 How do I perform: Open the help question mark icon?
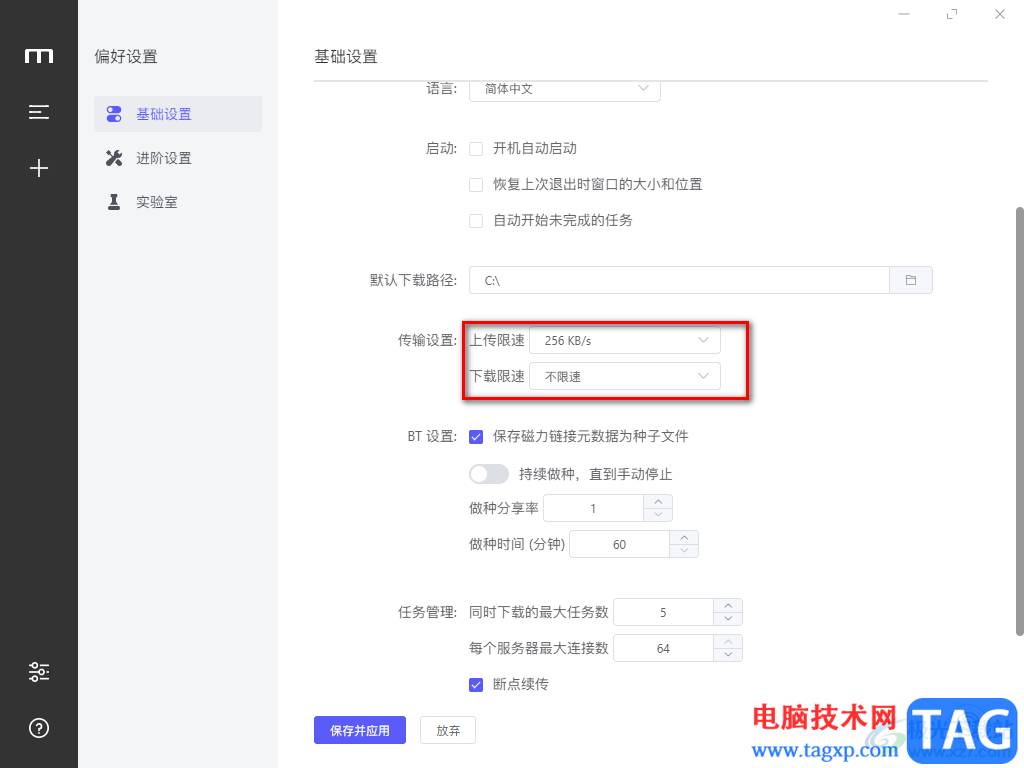[x=39, y=728]
